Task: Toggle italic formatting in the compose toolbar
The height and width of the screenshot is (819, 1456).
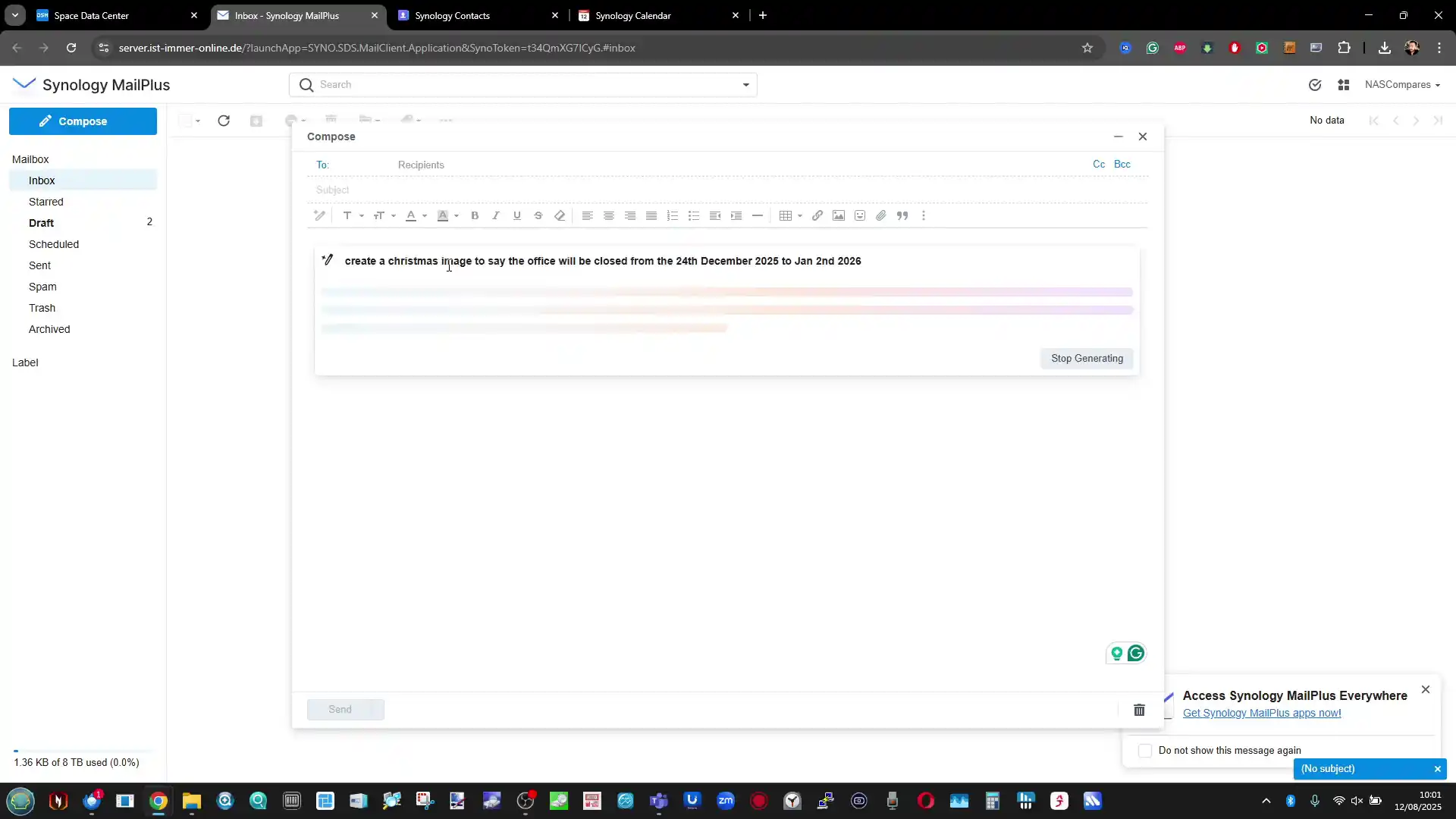Action: point(496,216)
